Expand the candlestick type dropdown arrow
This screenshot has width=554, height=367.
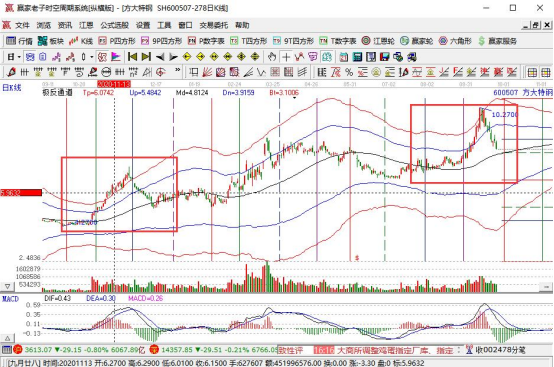92,57
